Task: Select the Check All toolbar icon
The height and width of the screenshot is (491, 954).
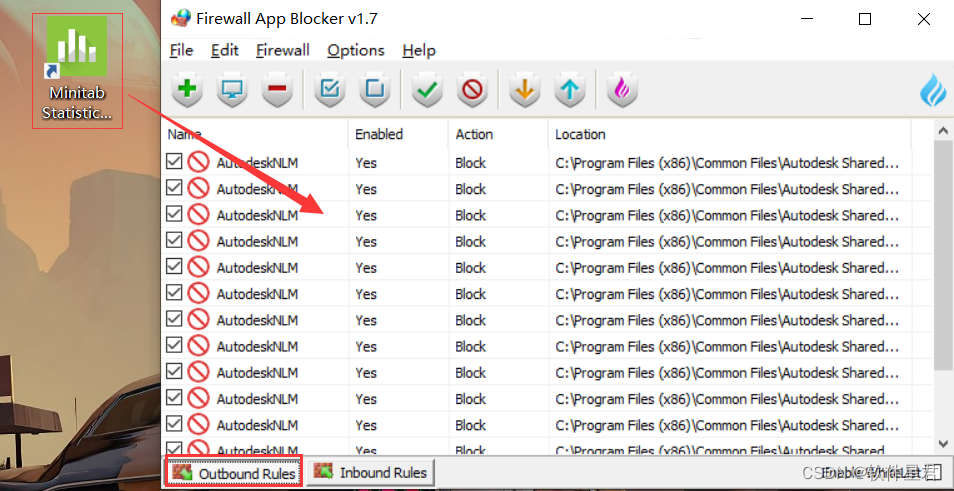Action: (329, 90)
